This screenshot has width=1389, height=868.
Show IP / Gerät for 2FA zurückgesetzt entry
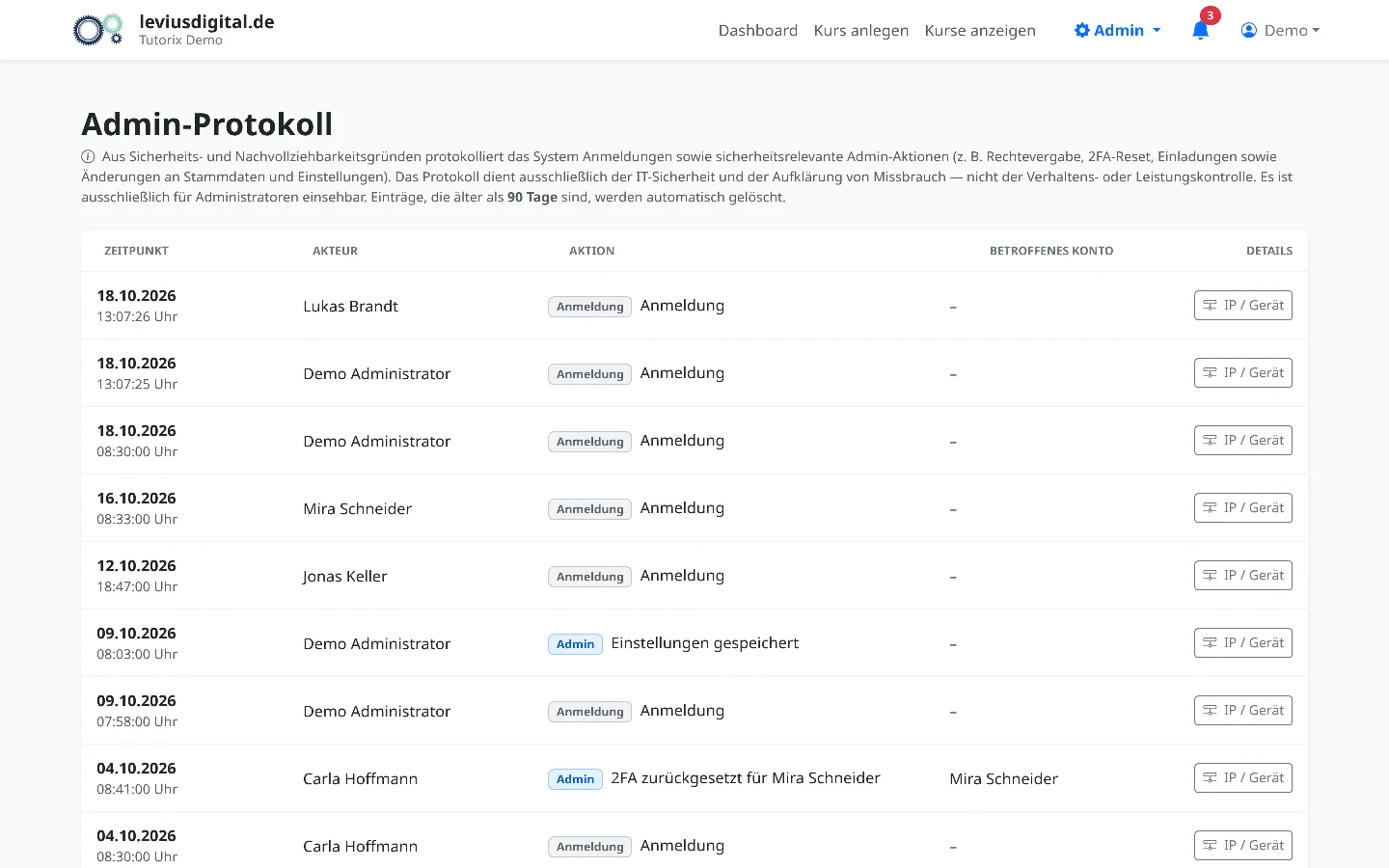(x=1243, y=777)
